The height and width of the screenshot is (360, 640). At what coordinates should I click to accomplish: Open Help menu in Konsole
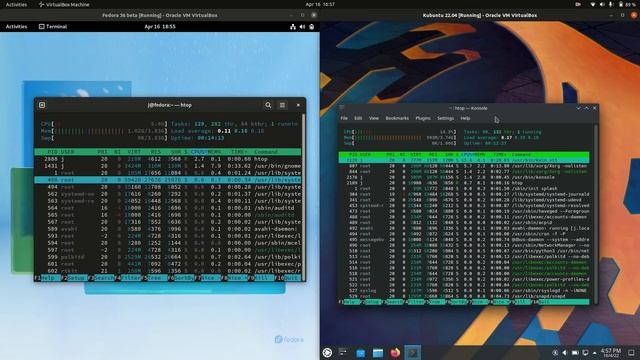[x=465, y=118]
